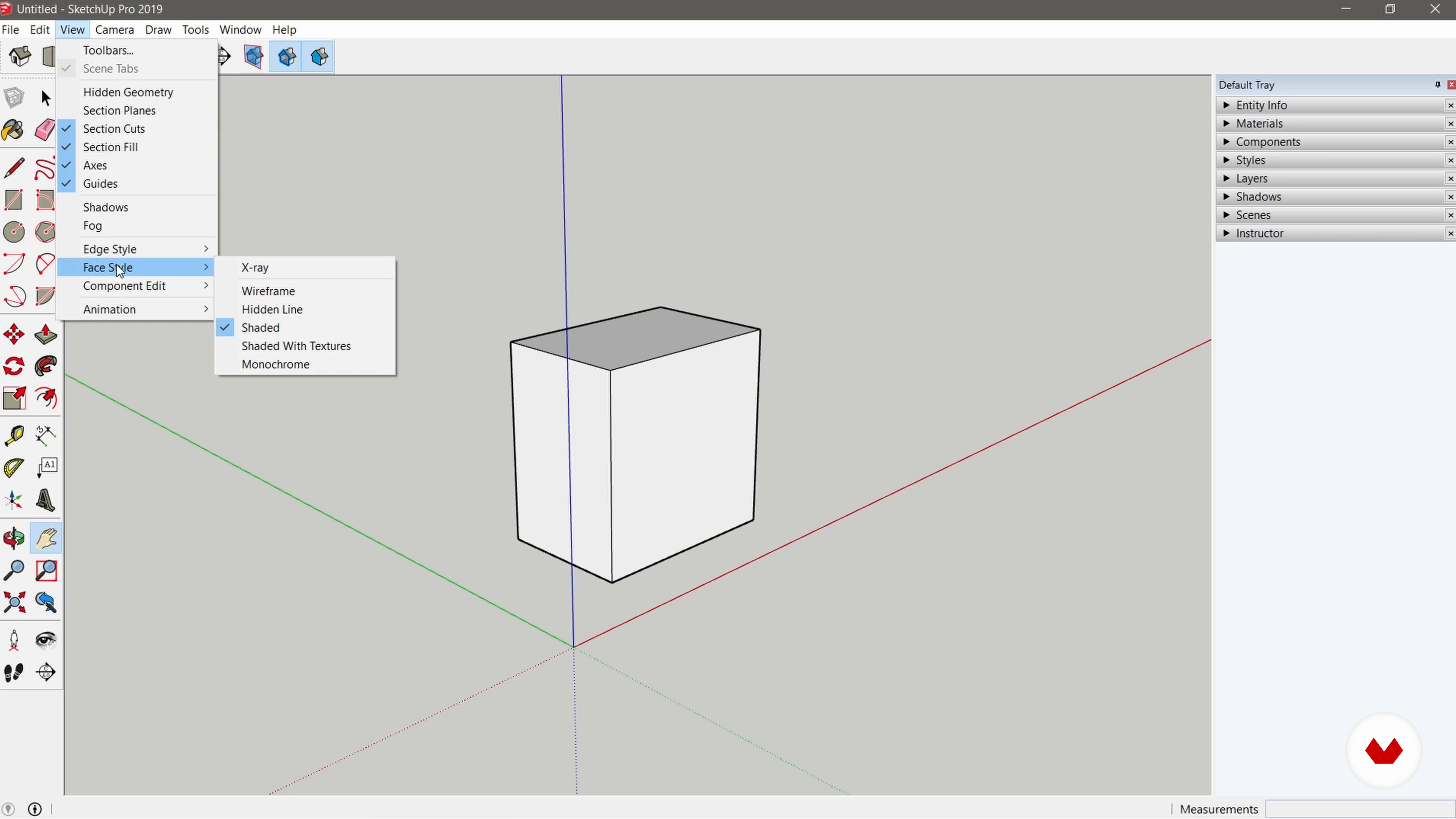Image resolution: width=1456 pixels, height=819 pixels.
Task: Open the Draw menu
Action: tap(158, 30)
